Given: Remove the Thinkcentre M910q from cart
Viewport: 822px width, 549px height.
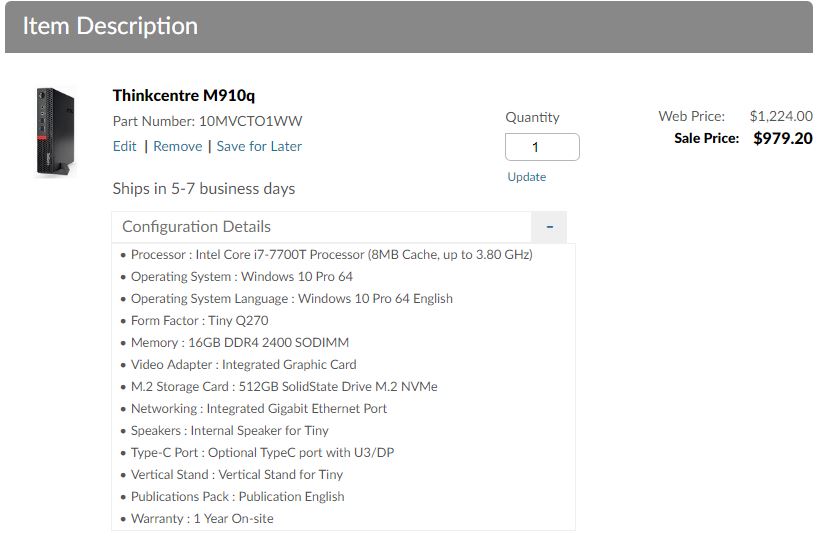Looking at the screenshot, I should click(x=177, y=146).
